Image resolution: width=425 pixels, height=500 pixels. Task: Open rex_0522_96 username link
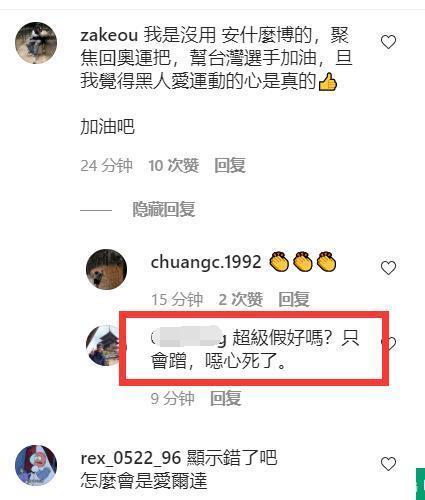point(130,458)
